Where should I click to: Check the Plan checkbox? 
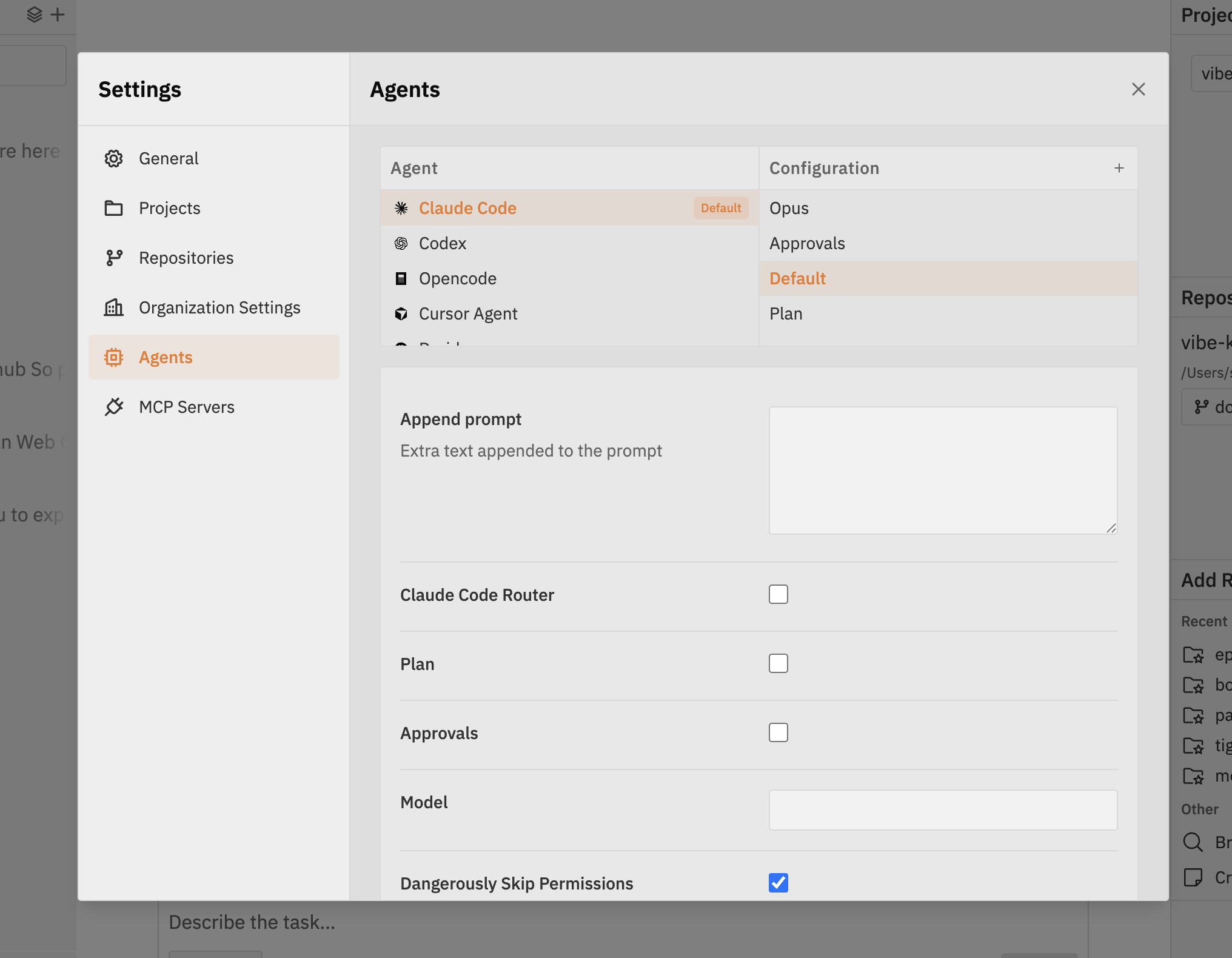pyautogui.click(x=778, y=663)
